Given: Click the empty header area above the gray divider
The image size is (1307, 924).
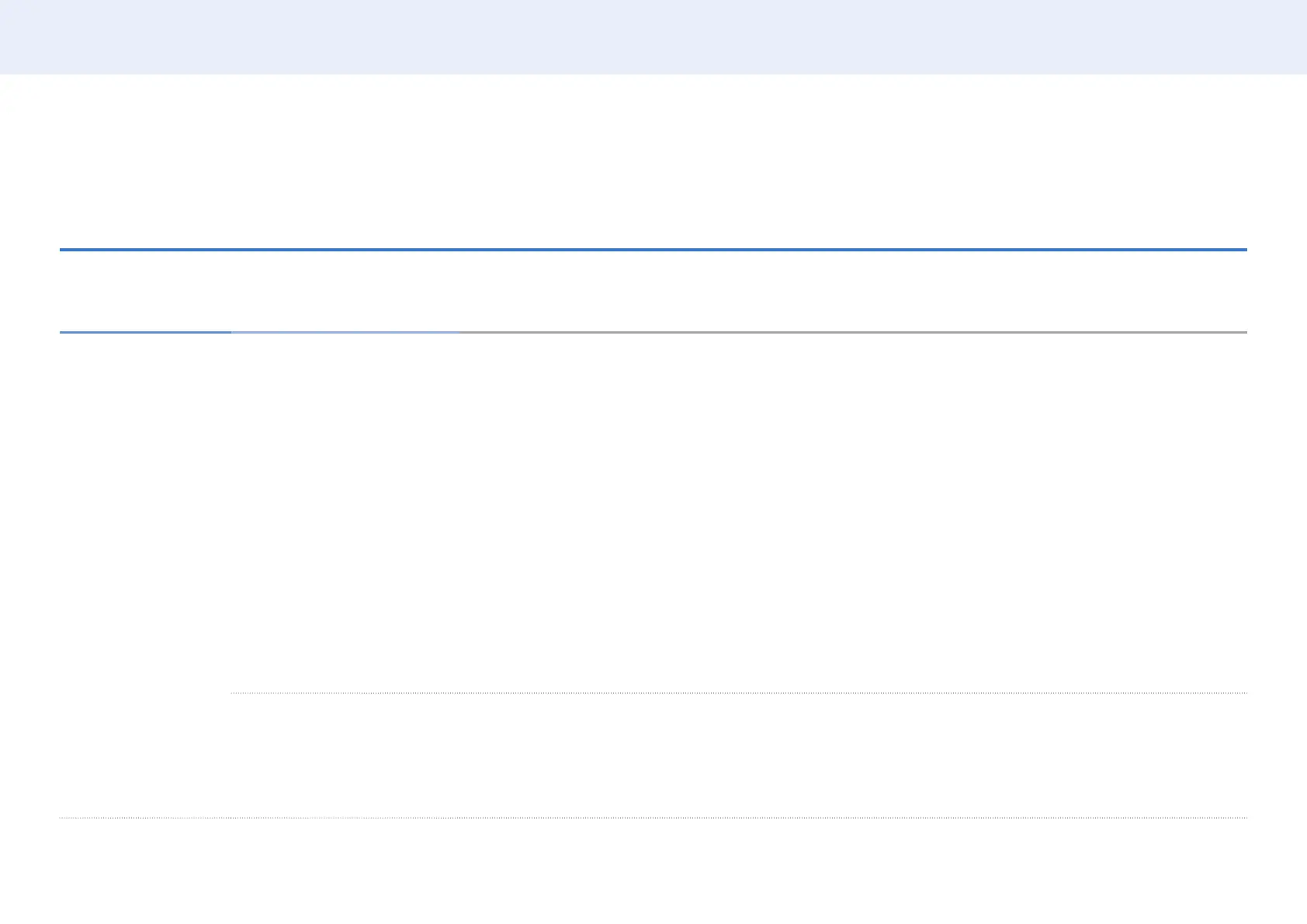Looking at the screenshot, I should pos(852,292).
